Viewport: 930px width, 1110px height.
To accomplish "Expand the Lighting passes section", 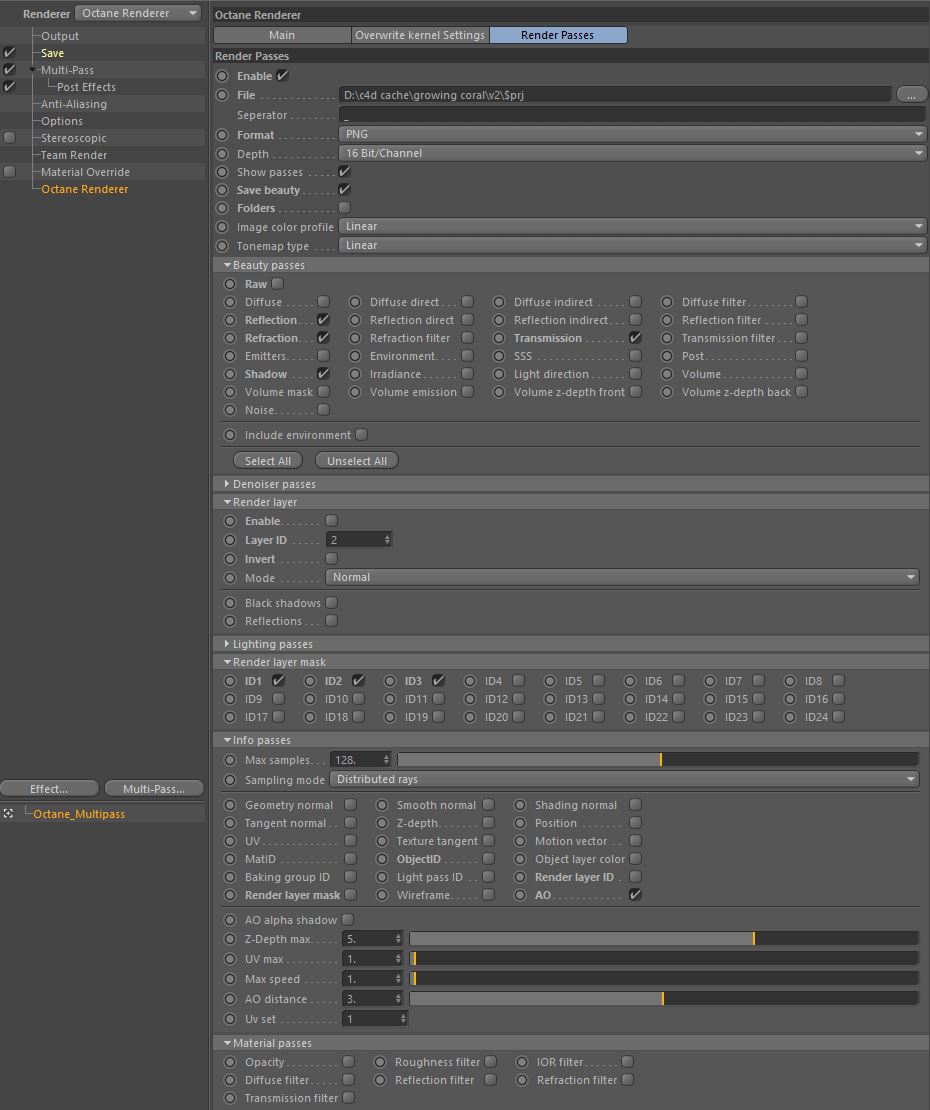I will (x=226, y=643).
